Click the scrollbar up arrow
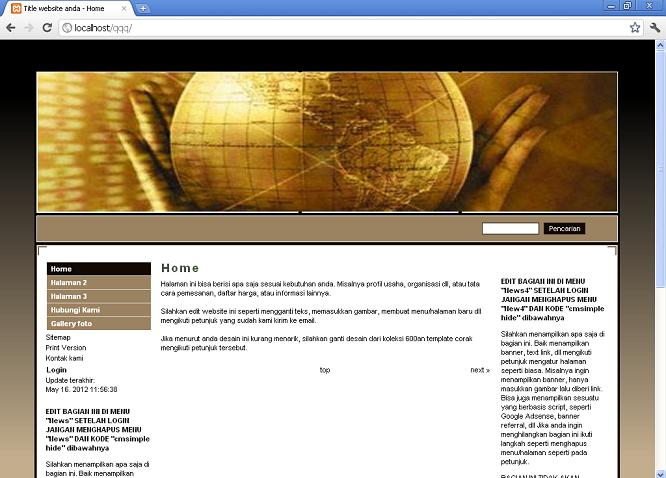This screenshot has height=478, width=666. click(660, 44)
